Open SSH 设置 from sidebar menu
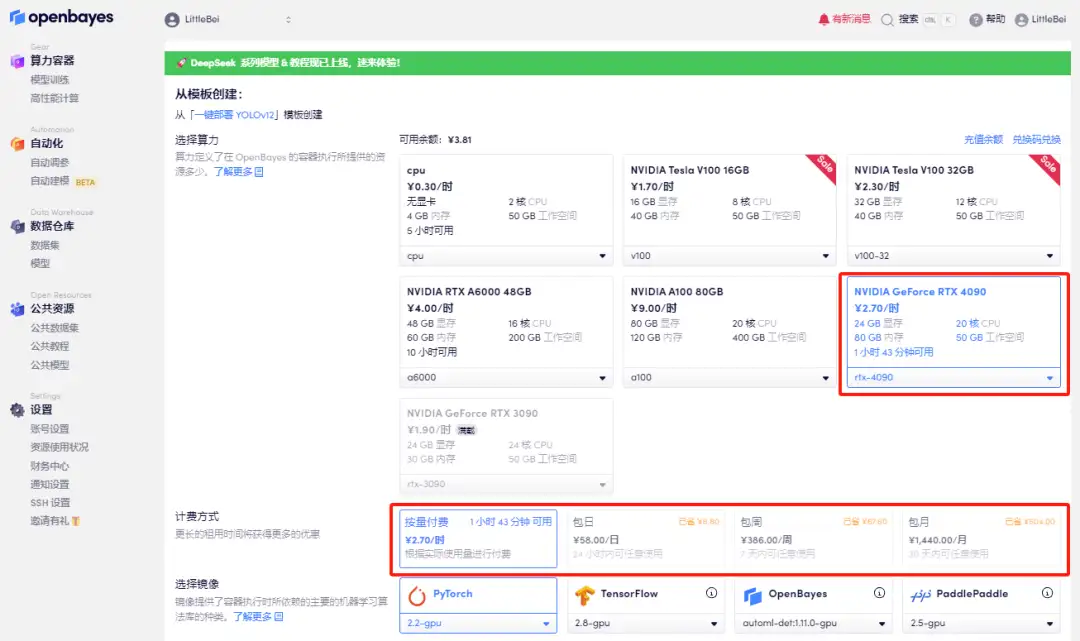The width and height of the screenshot is (1080, 641). tap(50, 502)
